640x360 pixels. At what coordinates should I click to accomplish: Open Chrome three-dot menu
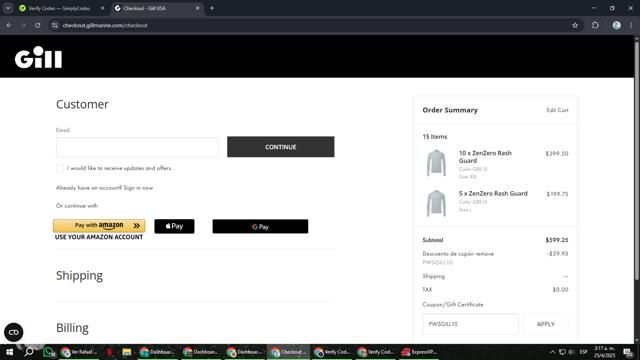click(x=631, y=25)
